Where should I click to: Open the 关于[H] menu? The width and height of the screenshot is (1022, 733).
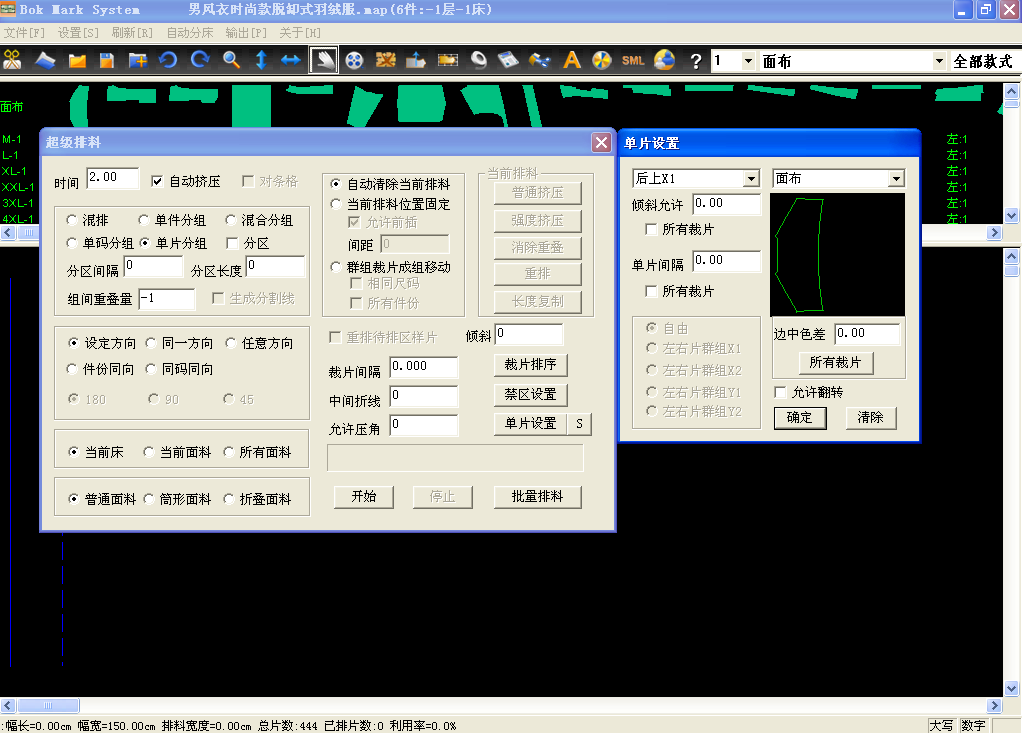tap(300, 33)
